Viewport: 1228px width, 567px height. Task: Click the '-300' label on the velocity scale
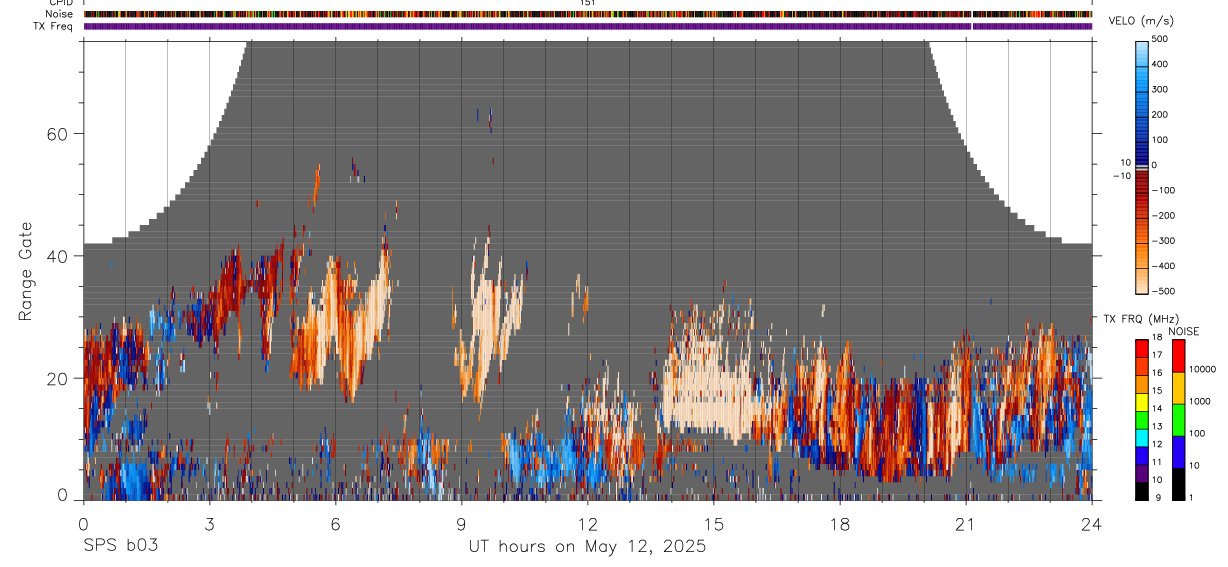(x=1165, y=241)
